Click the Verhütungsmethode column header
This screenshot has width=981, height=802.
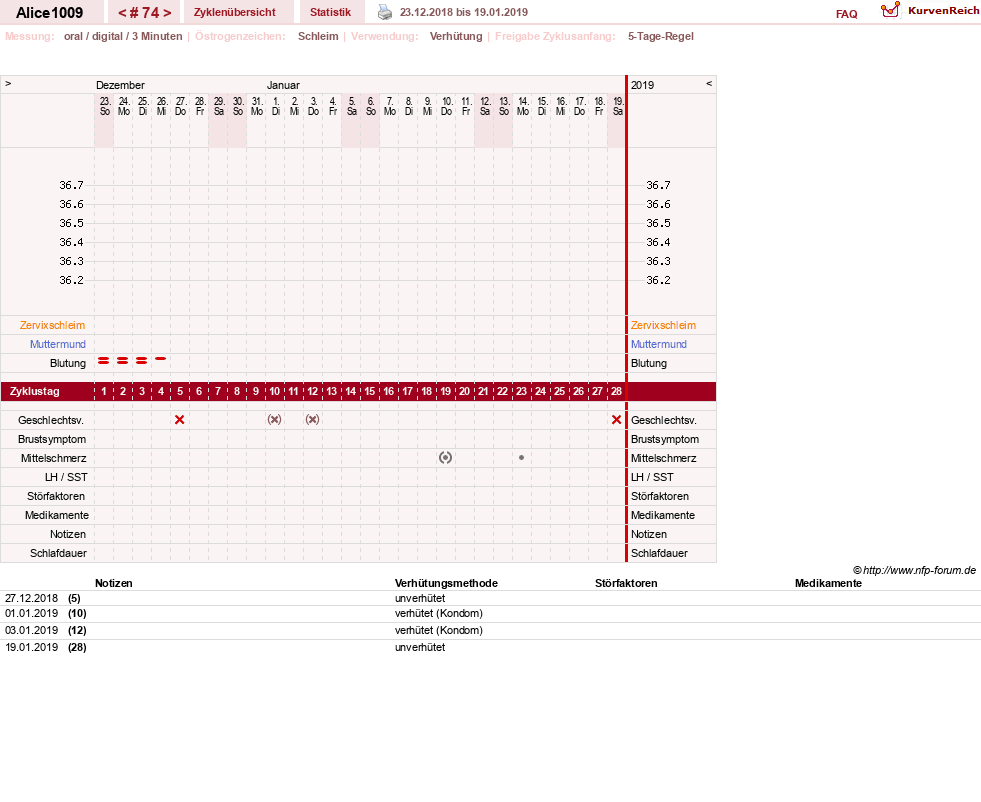pyautogui.click(x=446, y=583)
